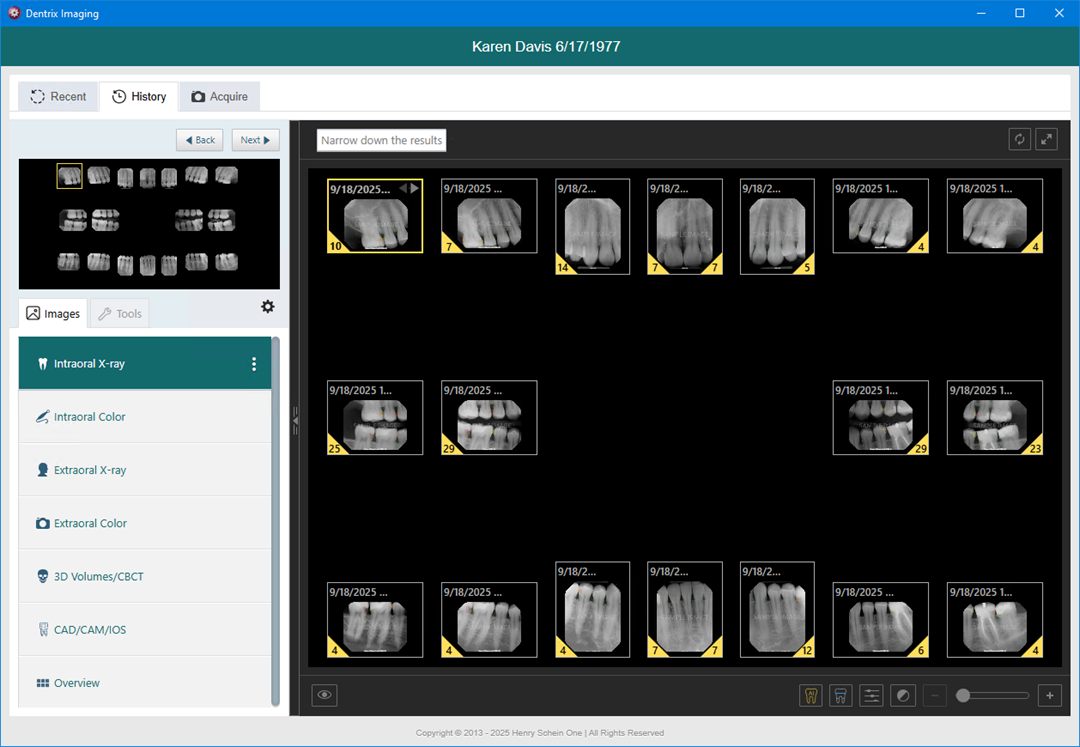Open the Intraoral X-ray three-dot menu
This screenshot has height=747, width=1080.
click(254, 364)
